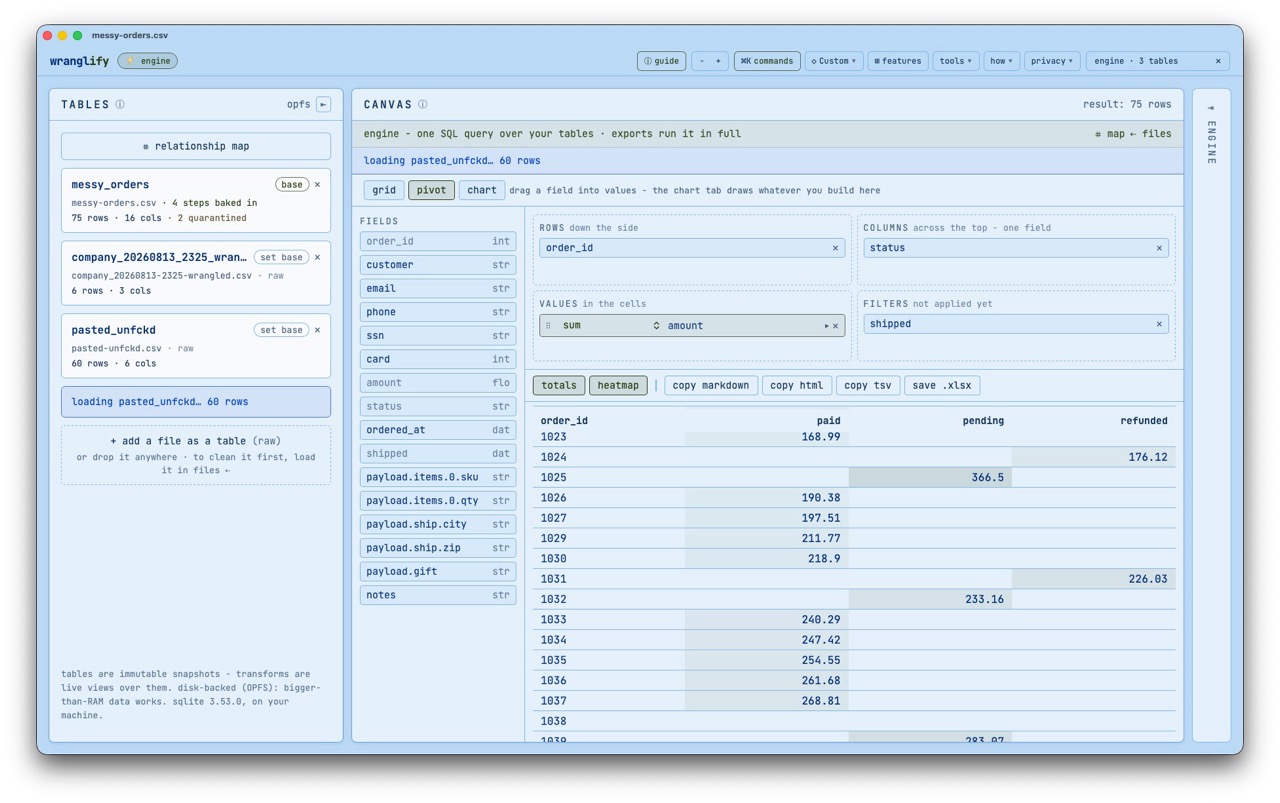Toggle the heatmap option

618,385
